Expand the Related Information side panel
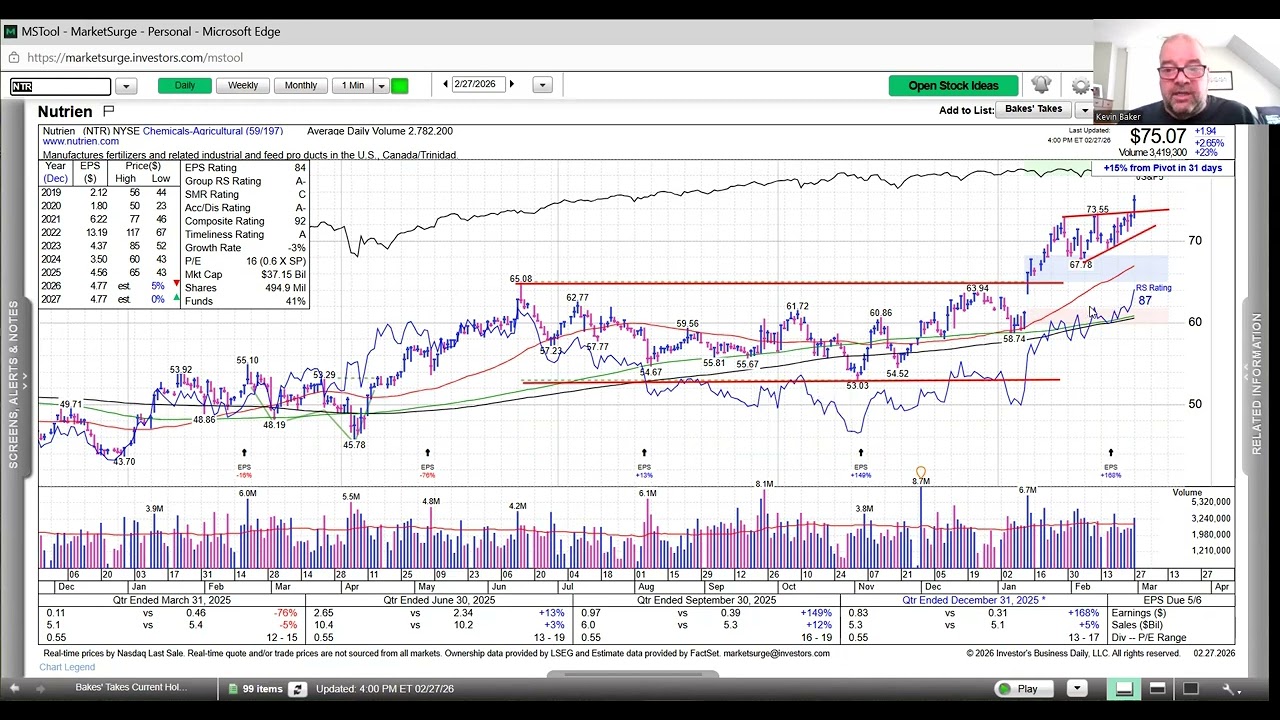This screenshot has height=720, width=1280. tap(1257, 385)
